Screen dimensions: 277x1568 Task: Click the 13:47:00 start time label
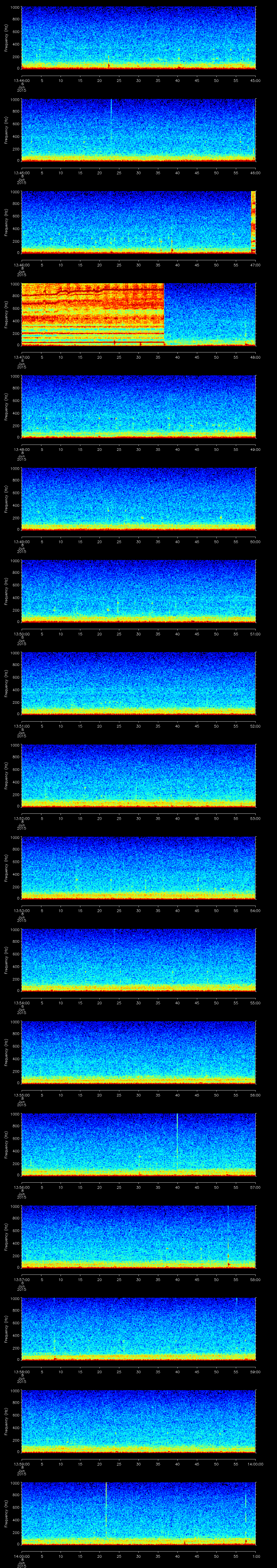(21, 357)
